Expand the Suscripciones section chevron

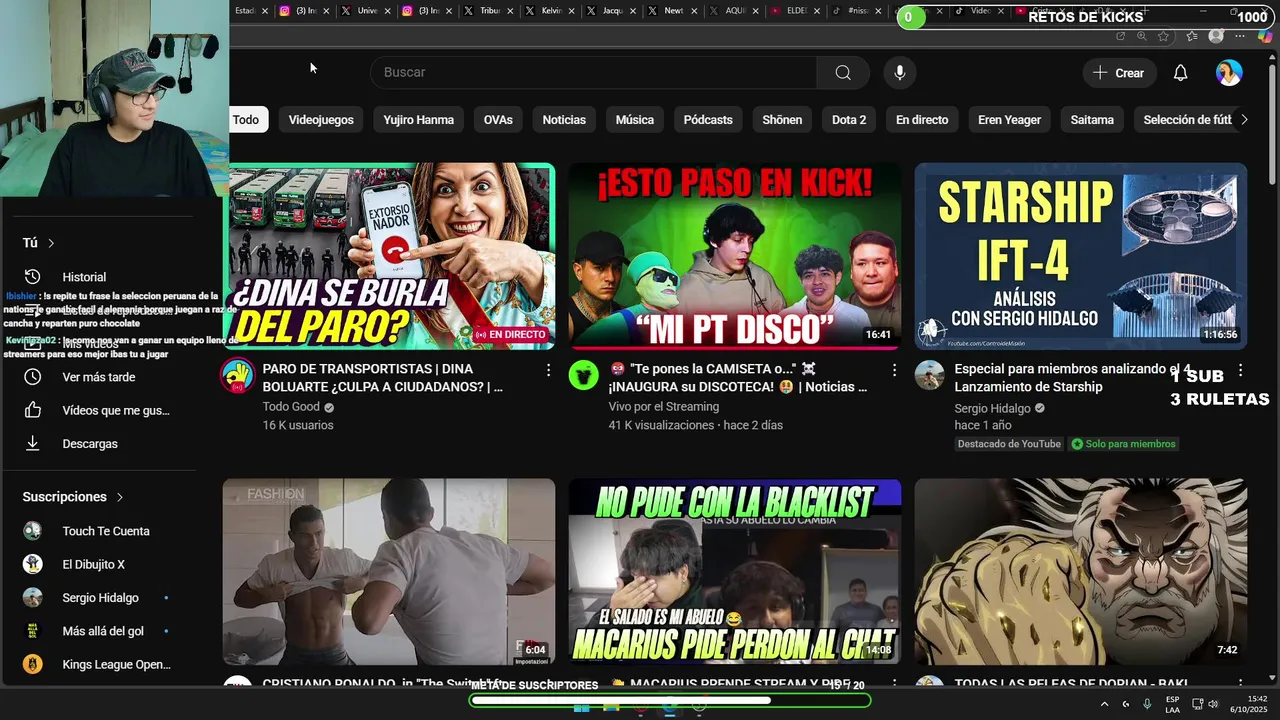[x=120, y=497]
